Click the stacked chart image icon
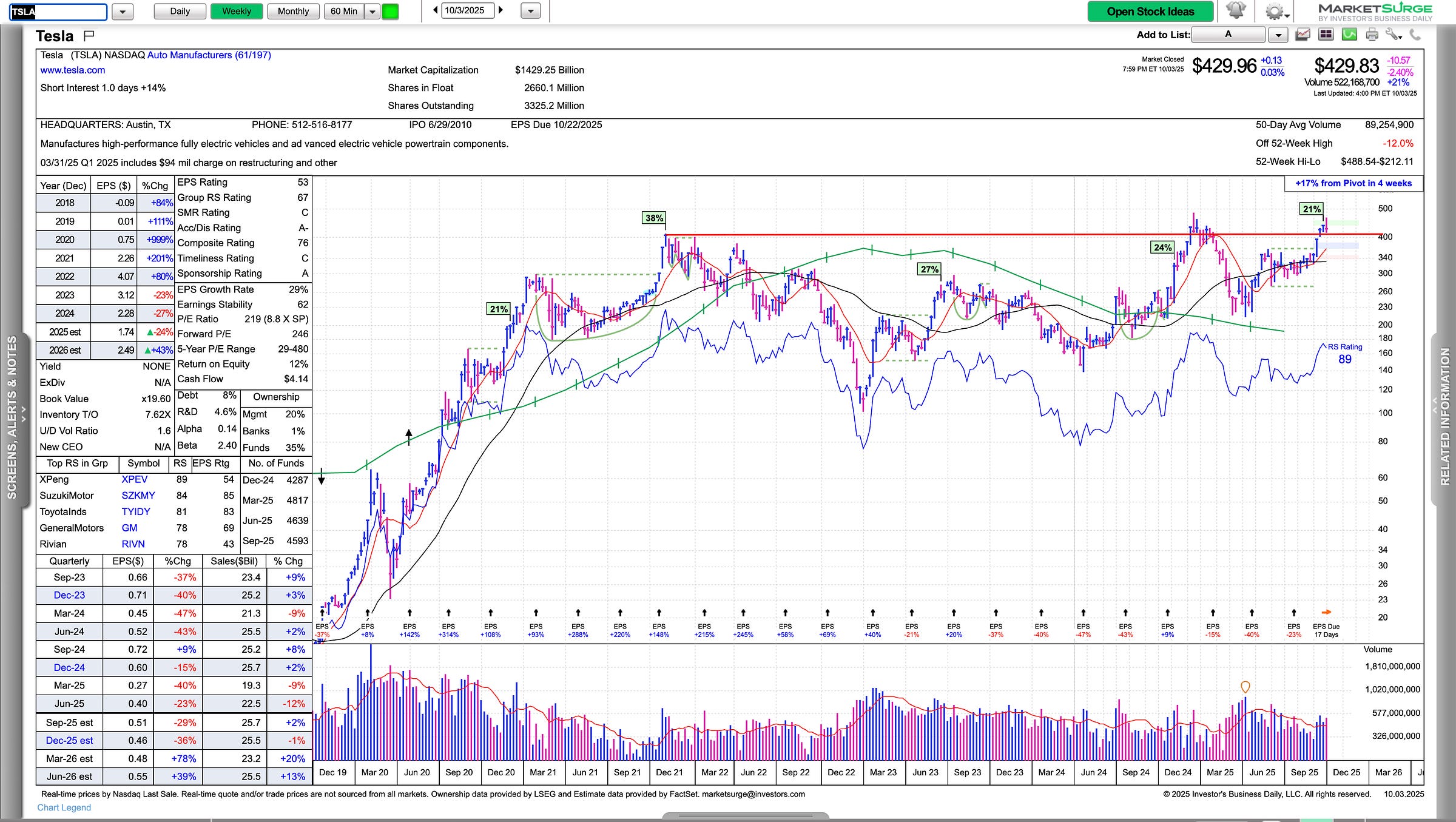This screenshot has height=822, width=1456. (x=1303, y=35)
